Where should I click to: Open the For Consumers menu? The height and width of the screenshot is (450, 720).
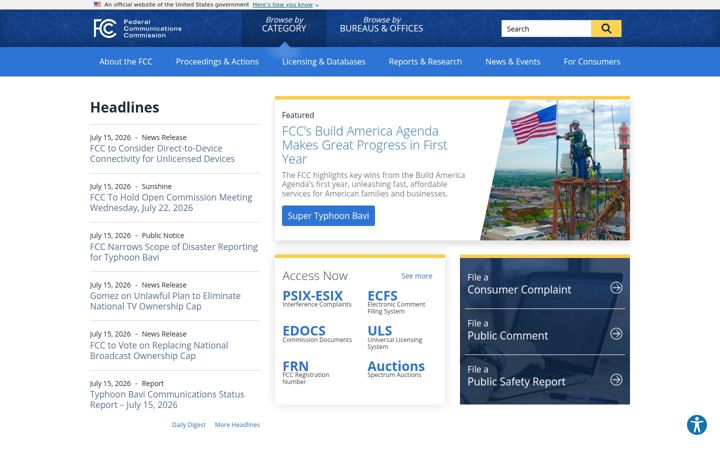pyautogui.click(x=592, y=62)
